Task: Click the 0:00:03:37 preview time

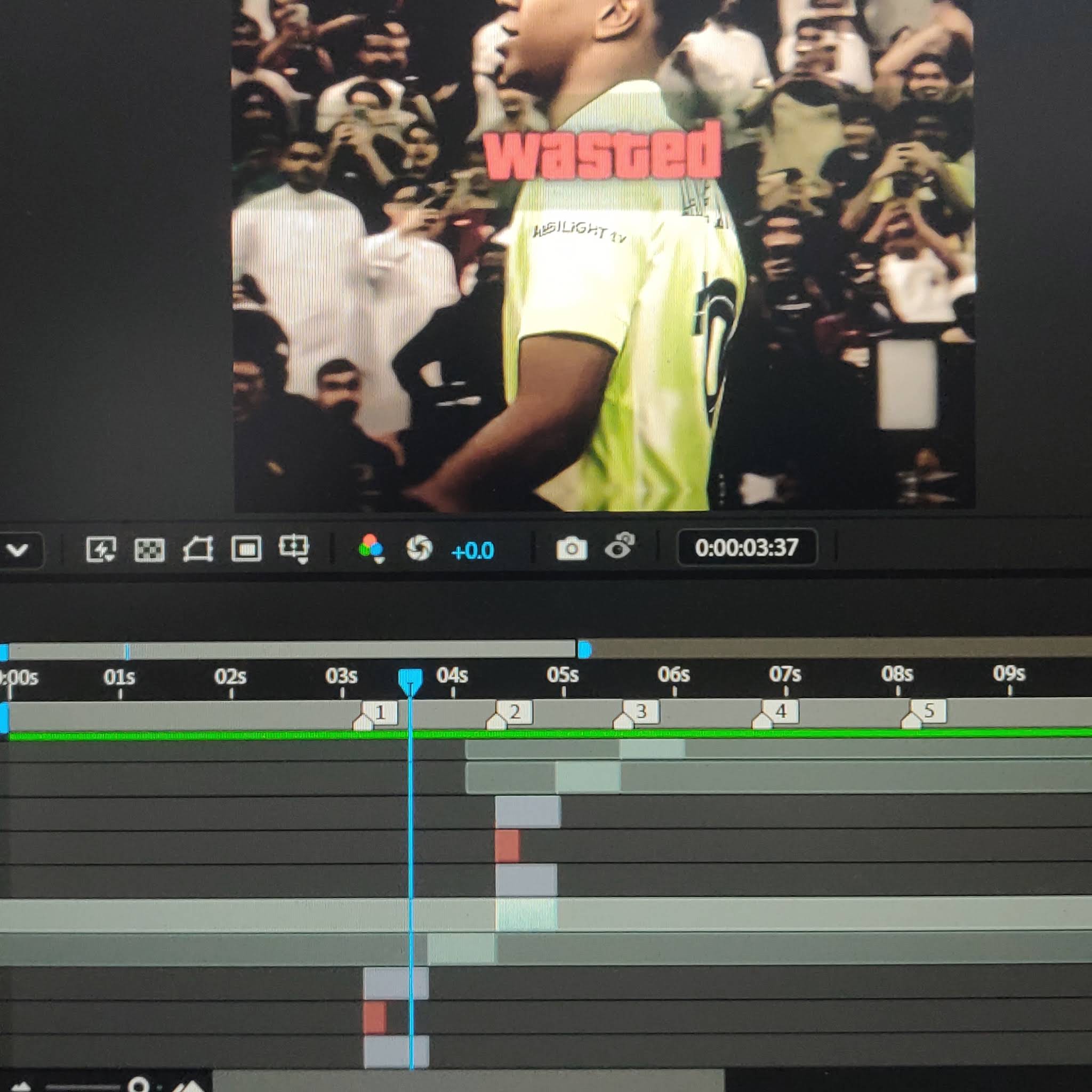Action: point(746,547)
